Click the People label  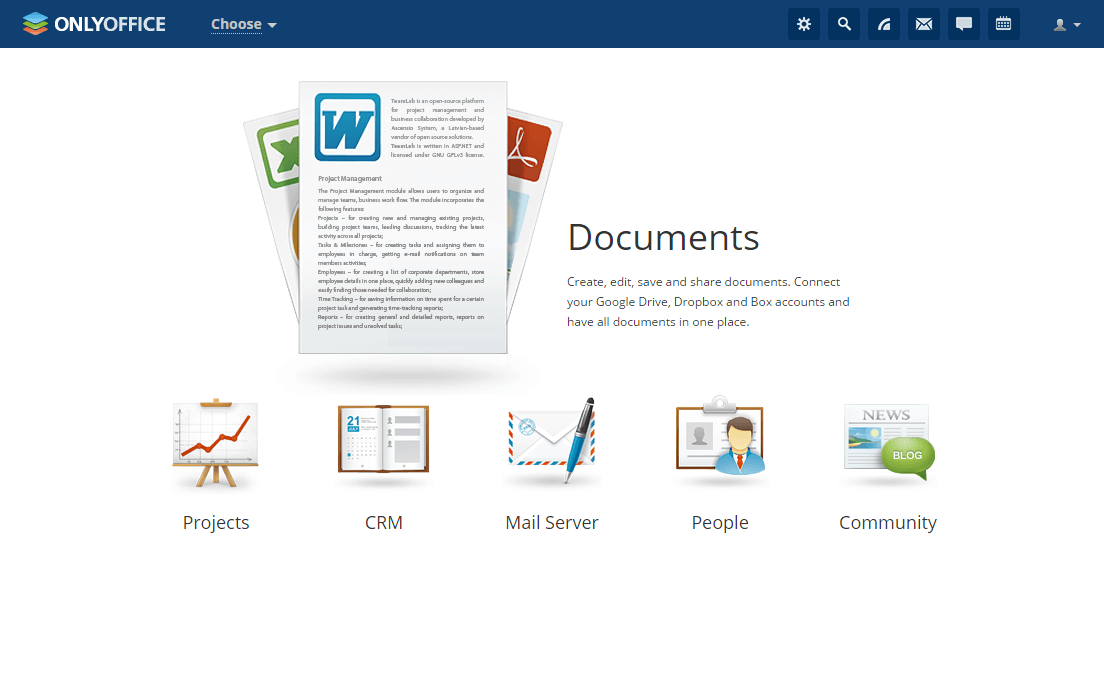[720, 522]
